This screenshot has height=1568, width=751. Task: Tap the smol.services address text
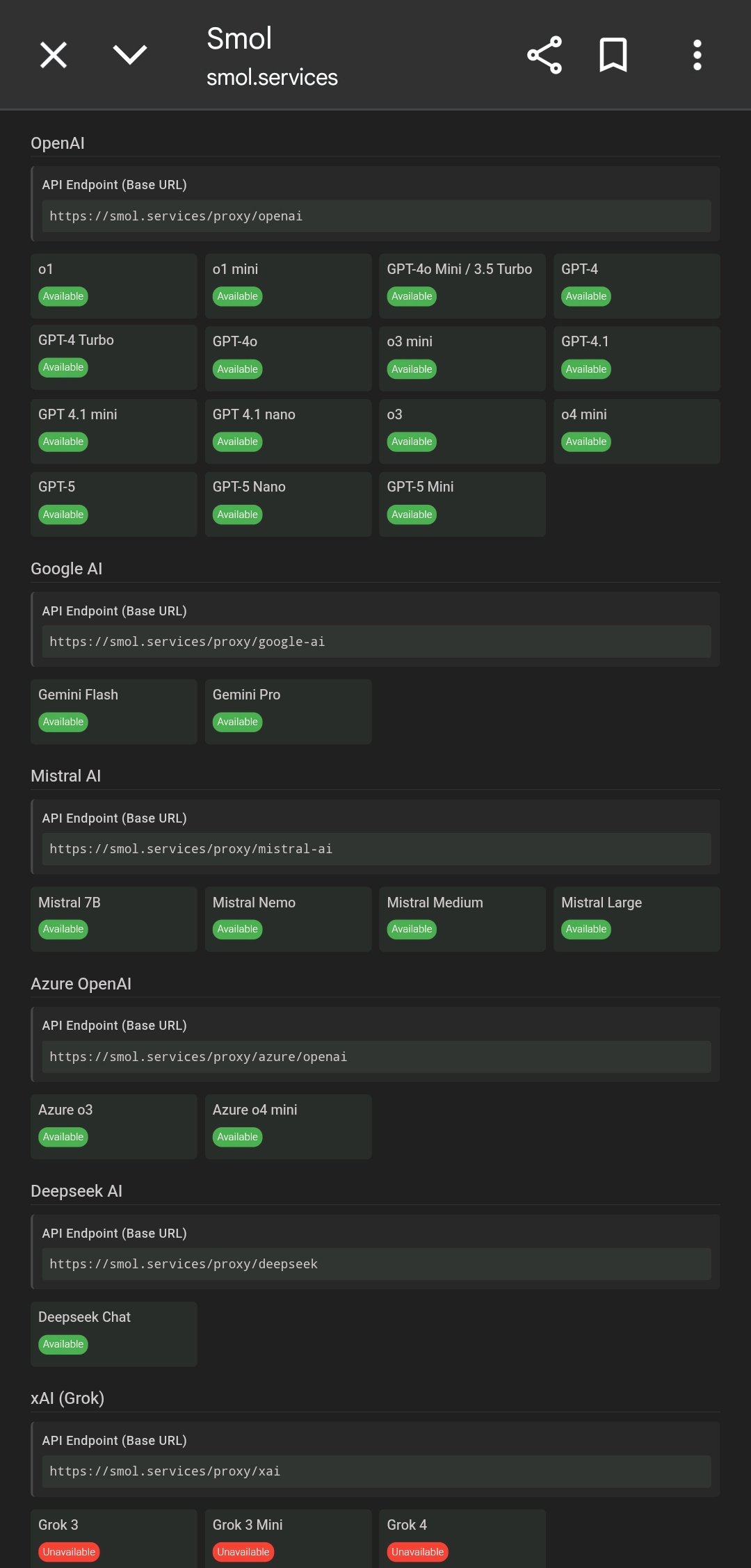(272, 77)
